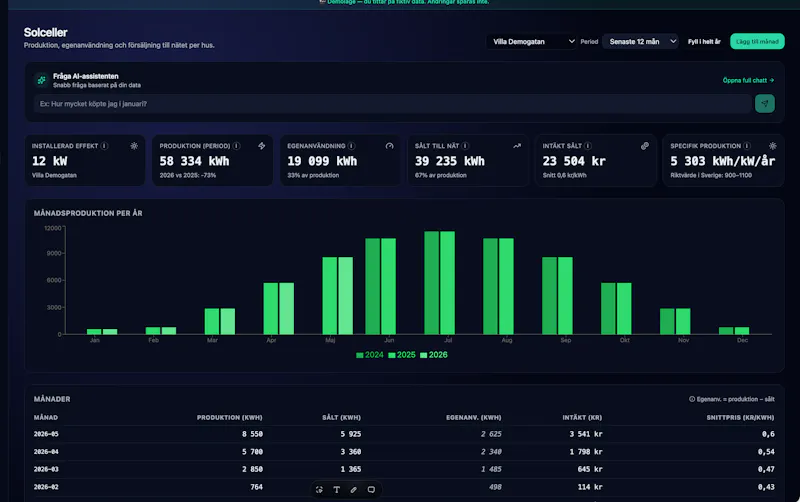Click the 23 504 kr income value
Viewport: 800px width, 502px height.
[574, 161]
